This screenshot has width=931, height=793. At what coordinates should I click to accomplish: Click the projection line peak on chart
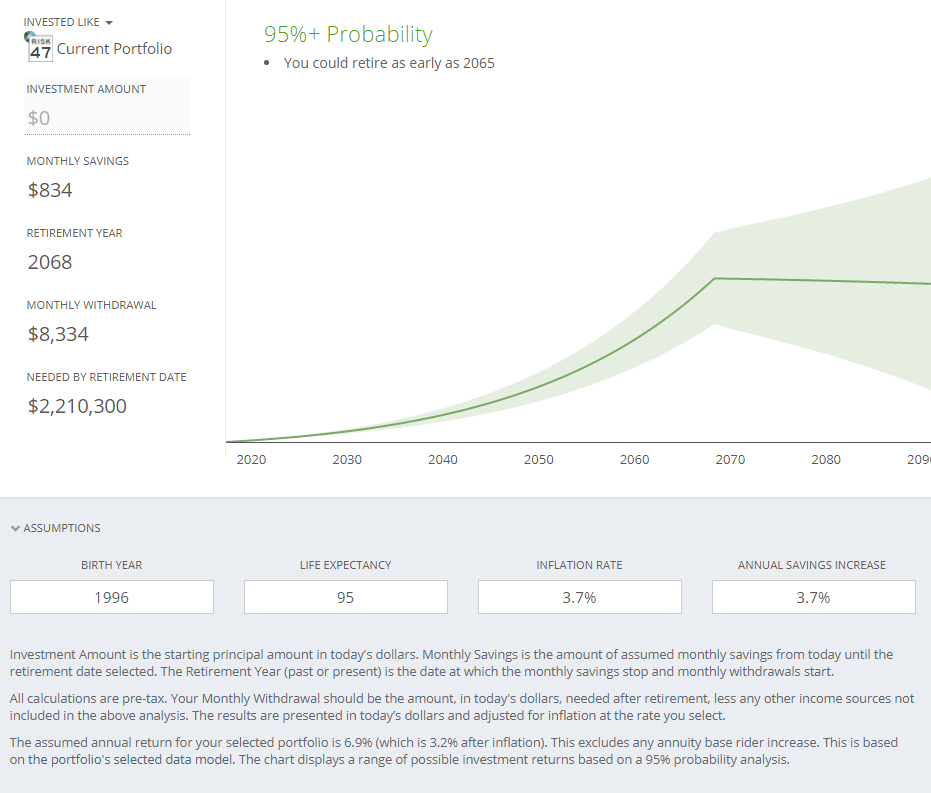click(714, 278)
